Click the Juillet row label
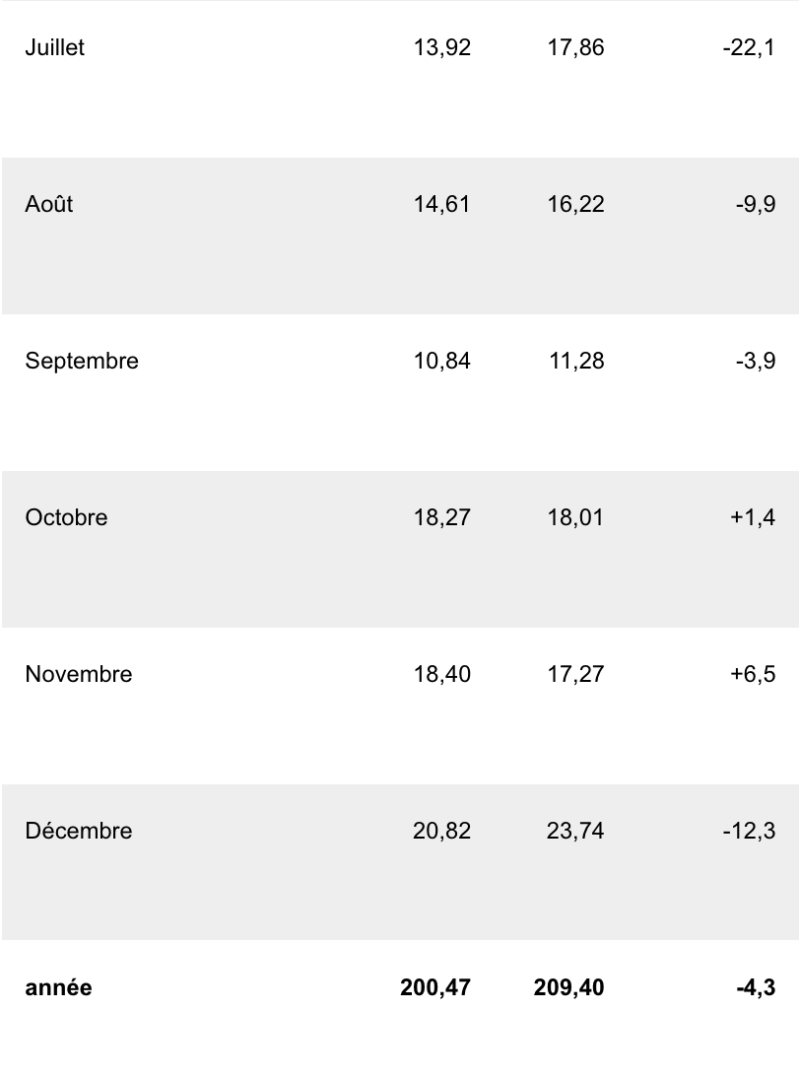This screenshot has width=800, height=1078. pos(55,48)
